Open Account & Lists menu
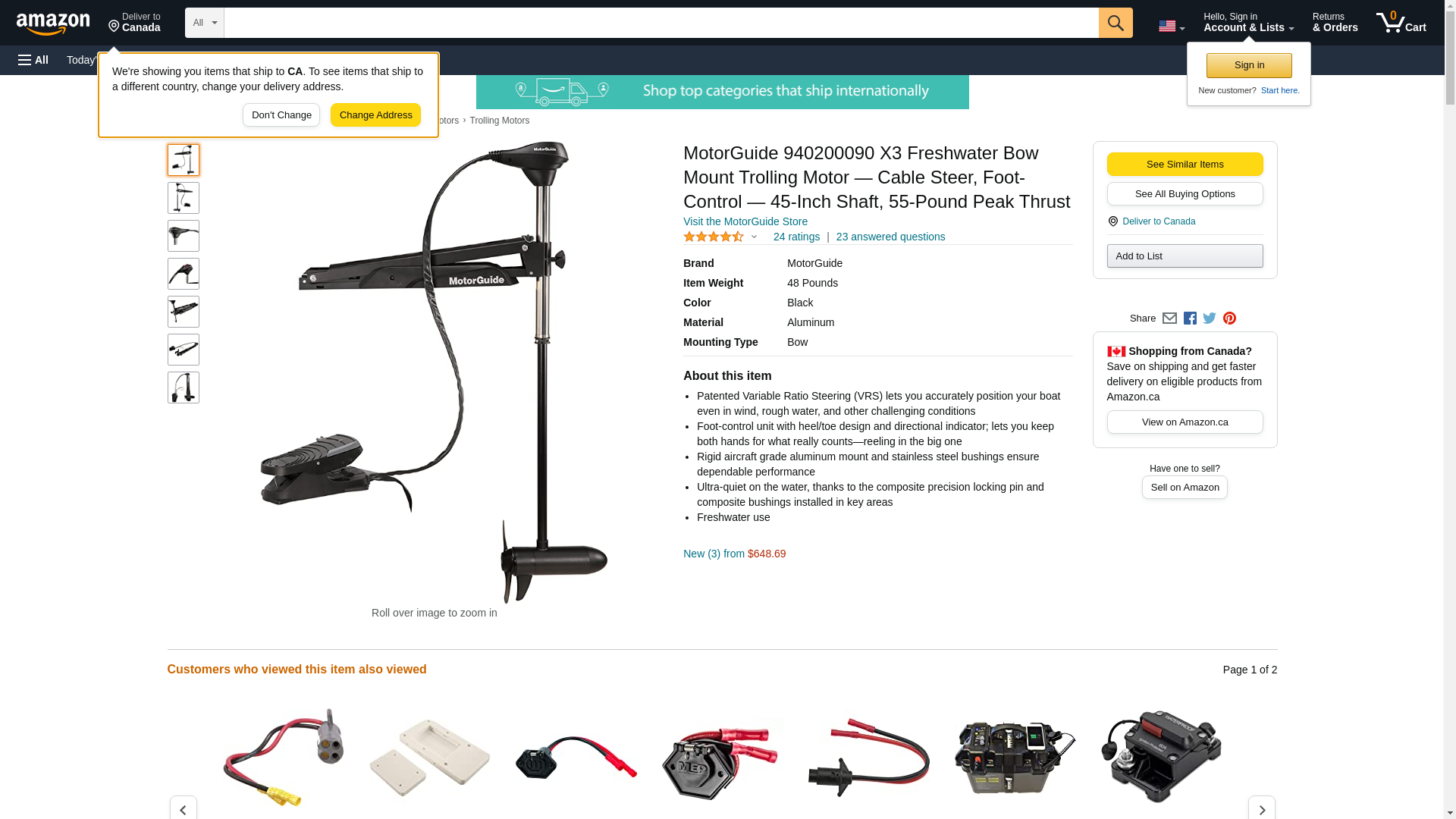 click(x=1248, y=23)
